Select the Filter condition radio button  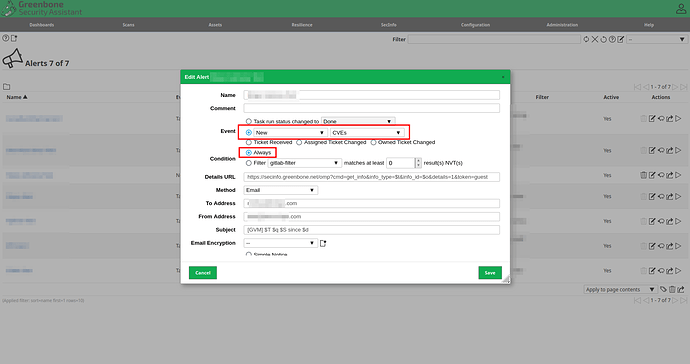pos(249,163)
